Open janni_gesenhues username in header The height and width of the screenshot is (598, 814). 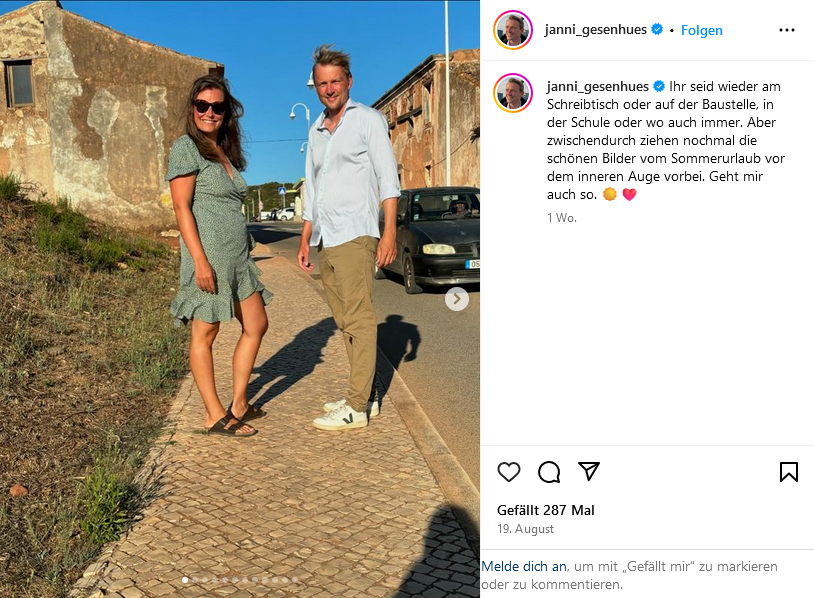coord(595,30)
